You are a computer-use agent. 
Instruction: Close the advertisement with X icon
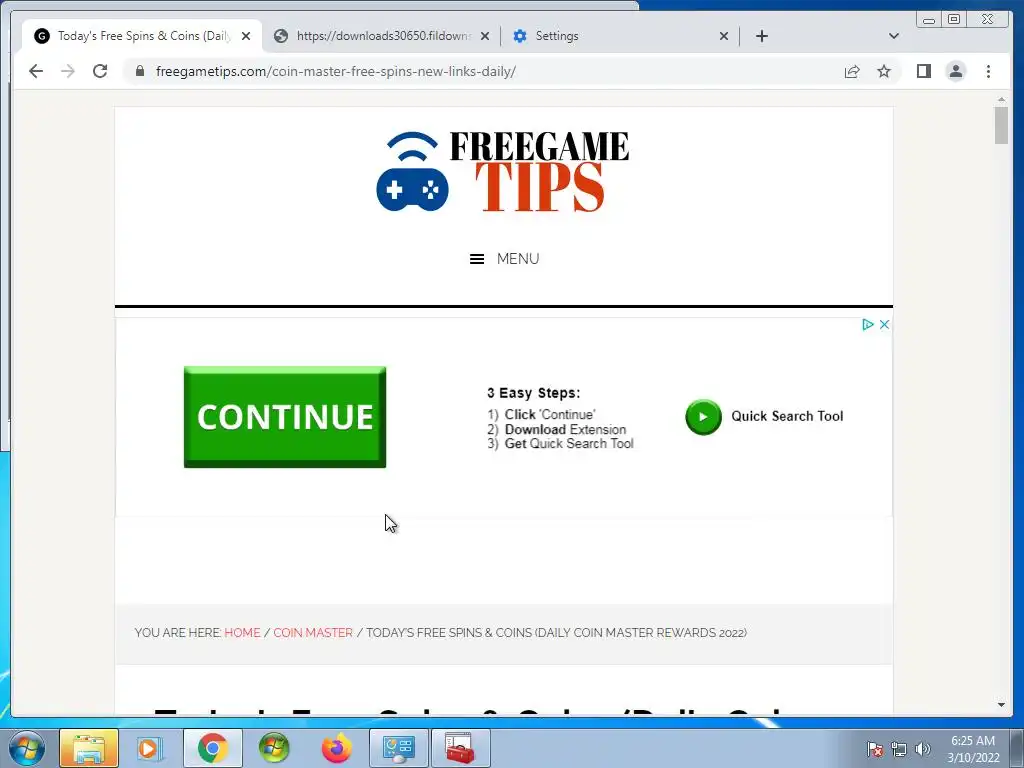pos(884,325)
